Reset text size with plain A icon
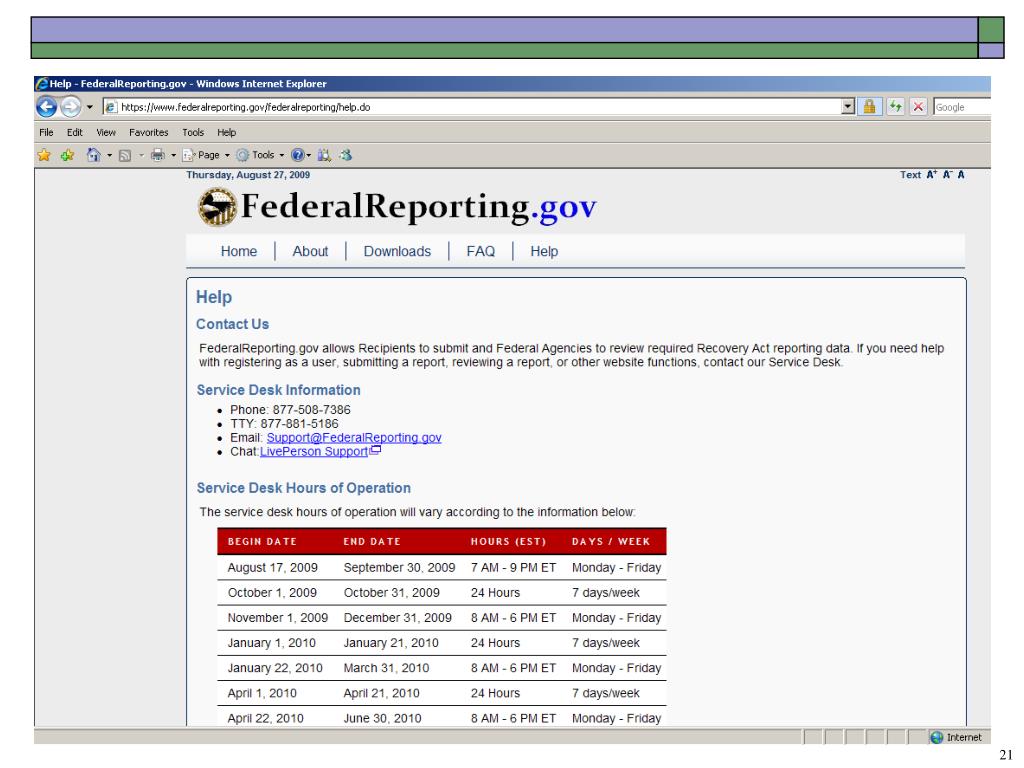The height and width of the screenshot is (768, 1024). 961,174
